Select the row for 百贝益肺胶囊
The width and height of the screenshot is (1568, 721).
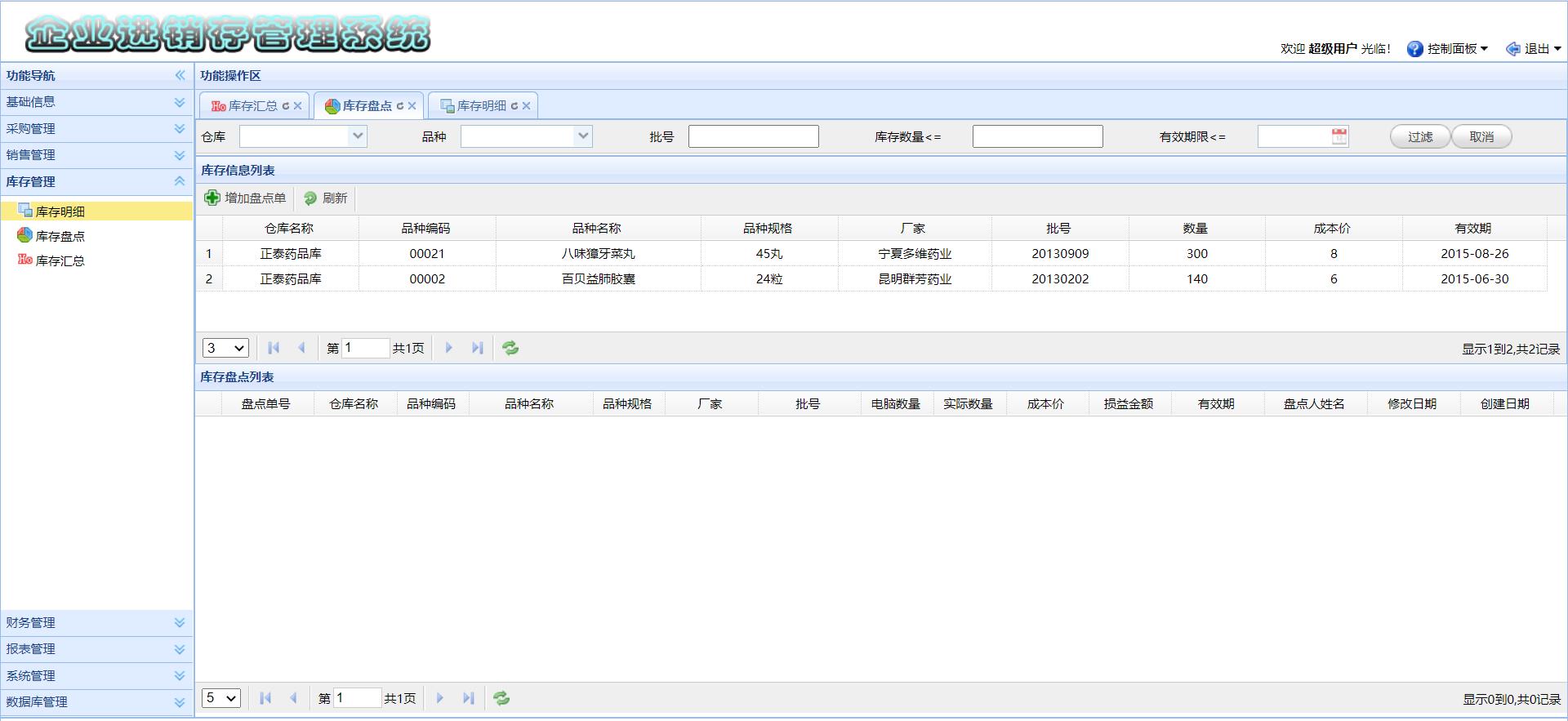(871, 279)
